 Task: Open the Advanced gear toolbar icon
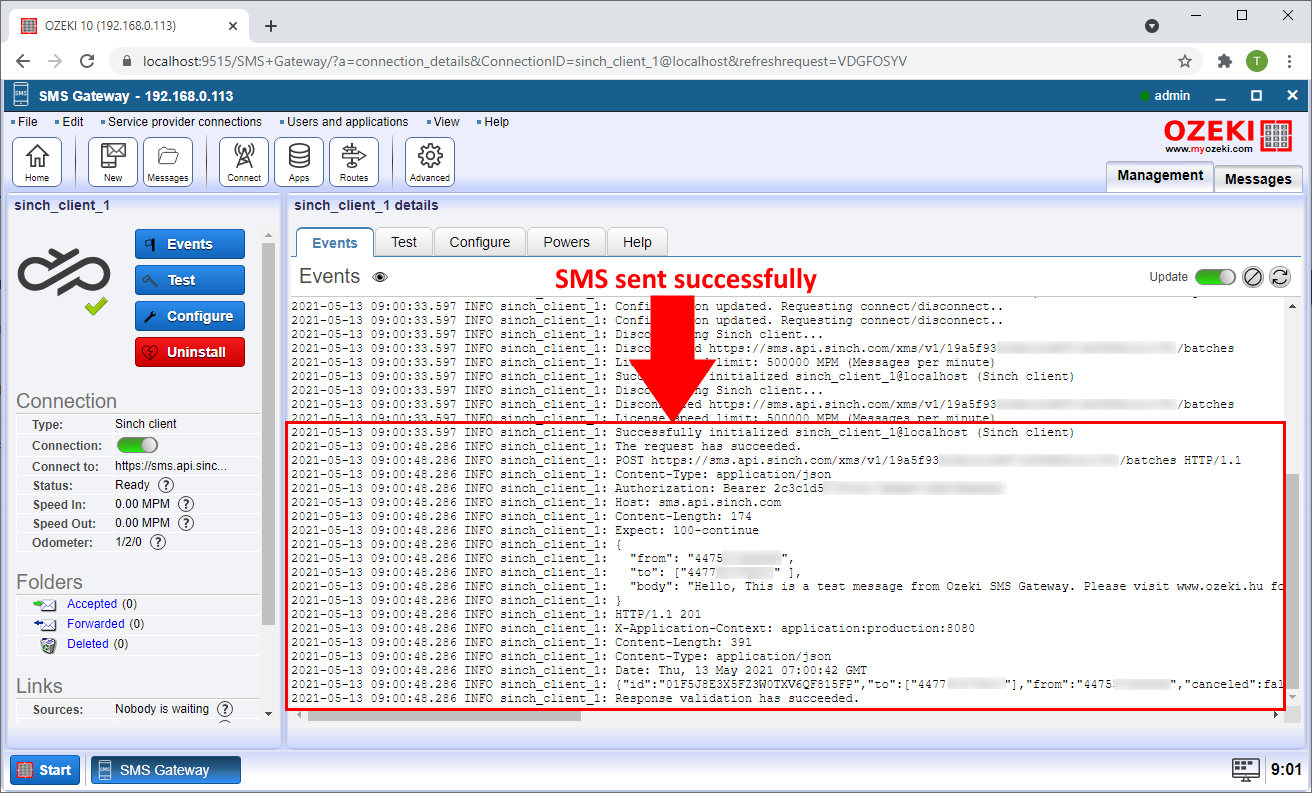click(x=430, y=162)
